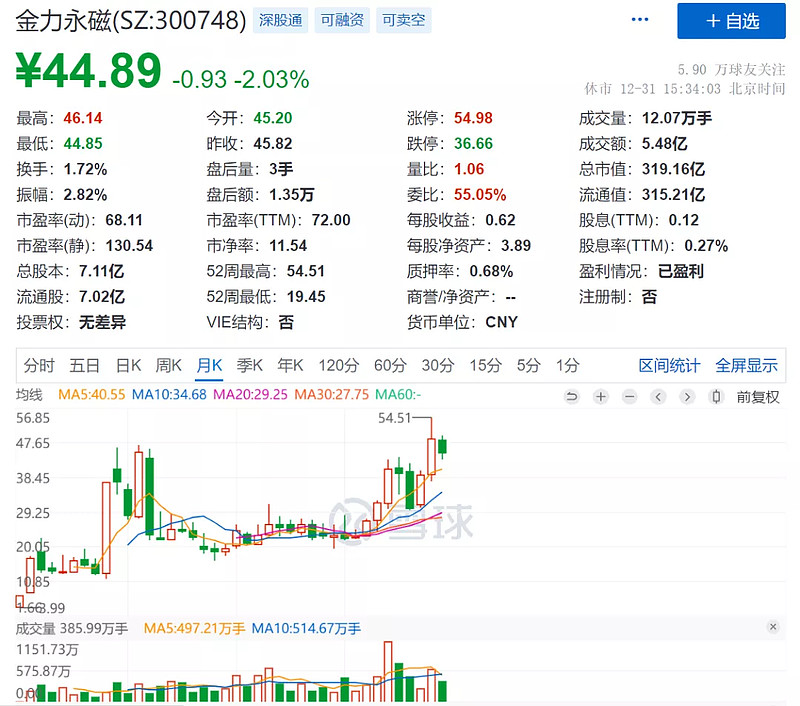Click the 5.90 万球友关注 followers text
The height and width of the screenshot is (706, 800).
(731, 69)
